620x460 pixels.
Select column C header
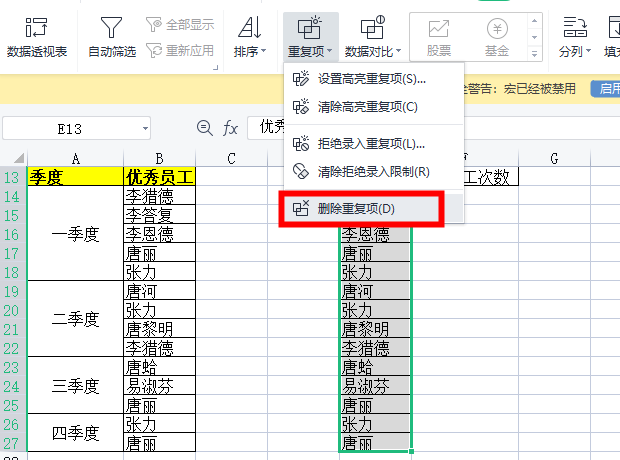231,159
